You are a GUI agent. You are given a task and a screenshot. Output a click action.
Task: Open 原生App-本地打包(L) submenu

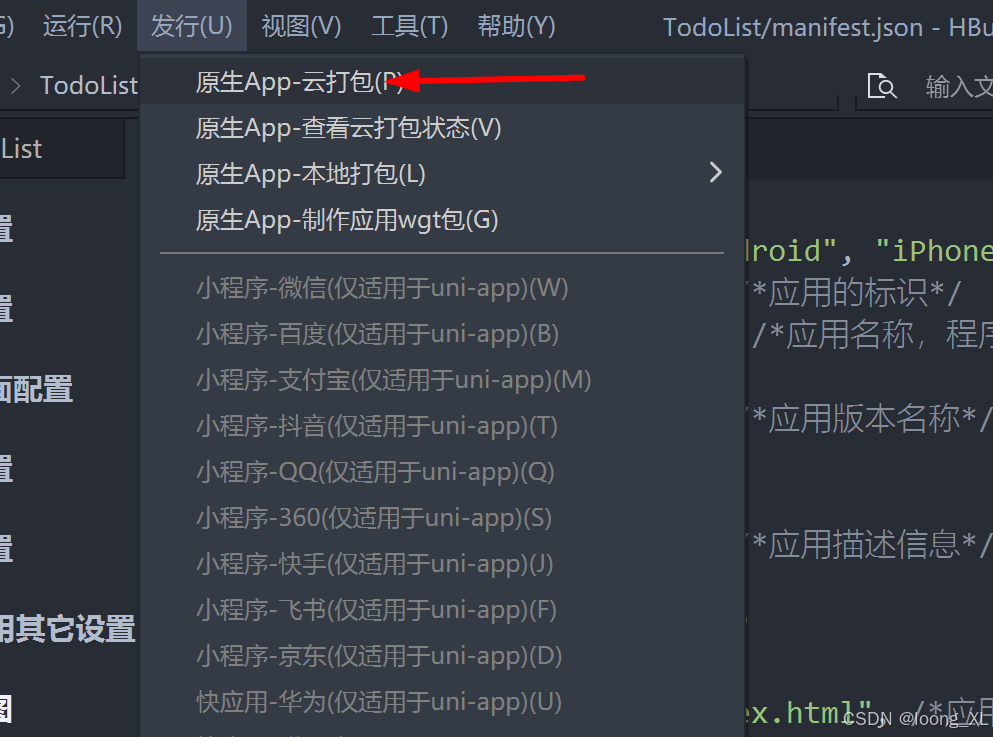(442, 173)
